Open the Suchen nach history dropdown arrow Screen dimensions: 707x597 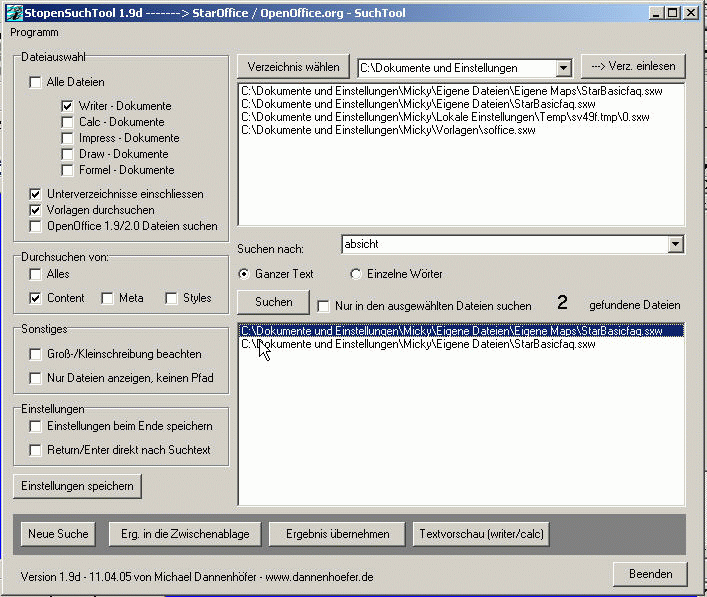(675, 245)
